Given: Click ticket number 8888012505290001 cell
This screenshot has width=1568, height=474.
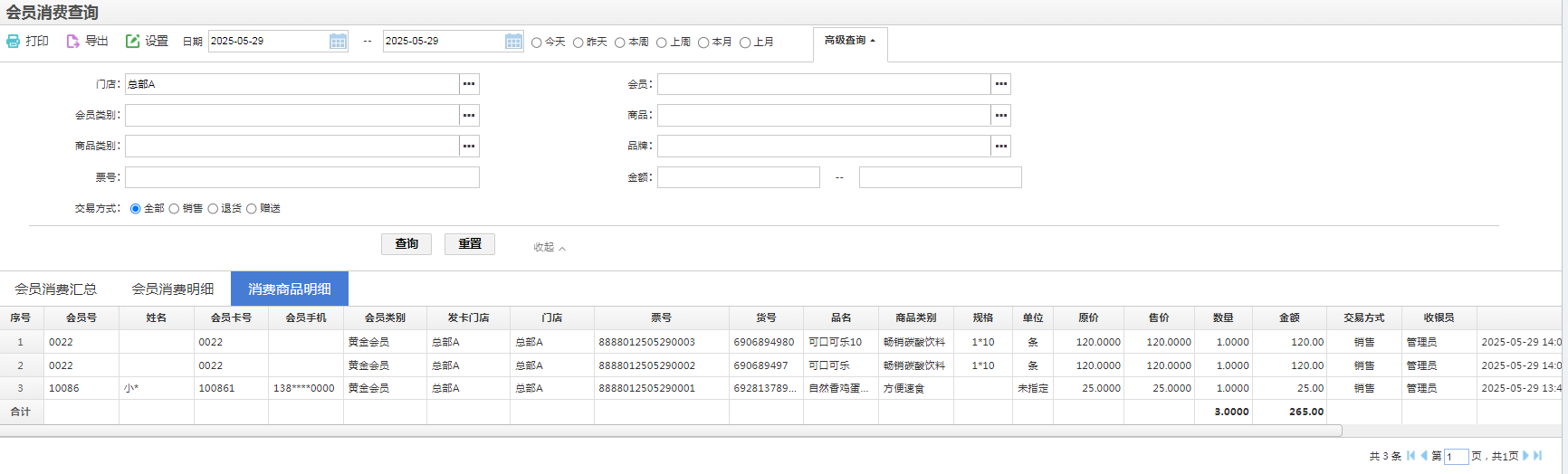Looking at the screenshot, I should pyautogui.click(x=662, y=388).
